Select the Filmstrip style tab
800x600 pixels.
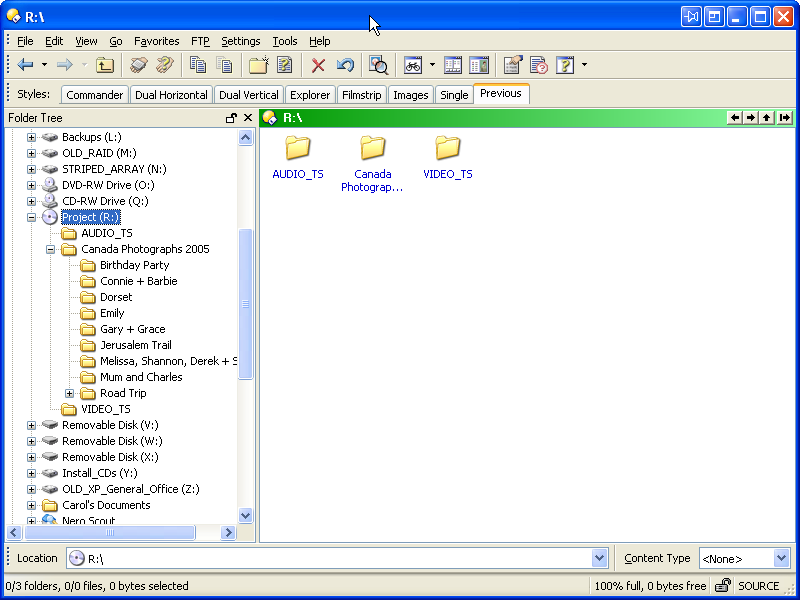pos(361,95)
